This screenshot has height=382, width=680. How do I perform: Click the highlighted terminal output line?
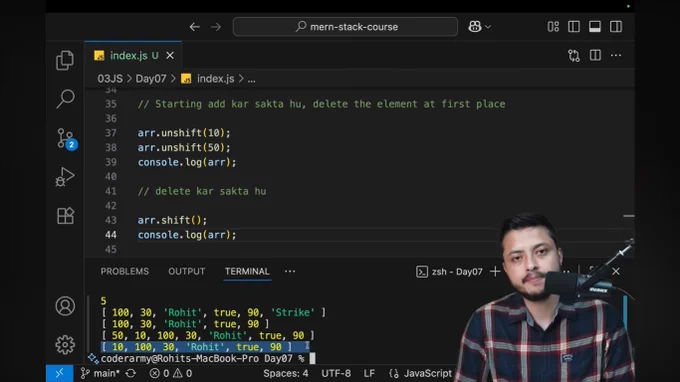pyautogui.click(x=205, y=347)
